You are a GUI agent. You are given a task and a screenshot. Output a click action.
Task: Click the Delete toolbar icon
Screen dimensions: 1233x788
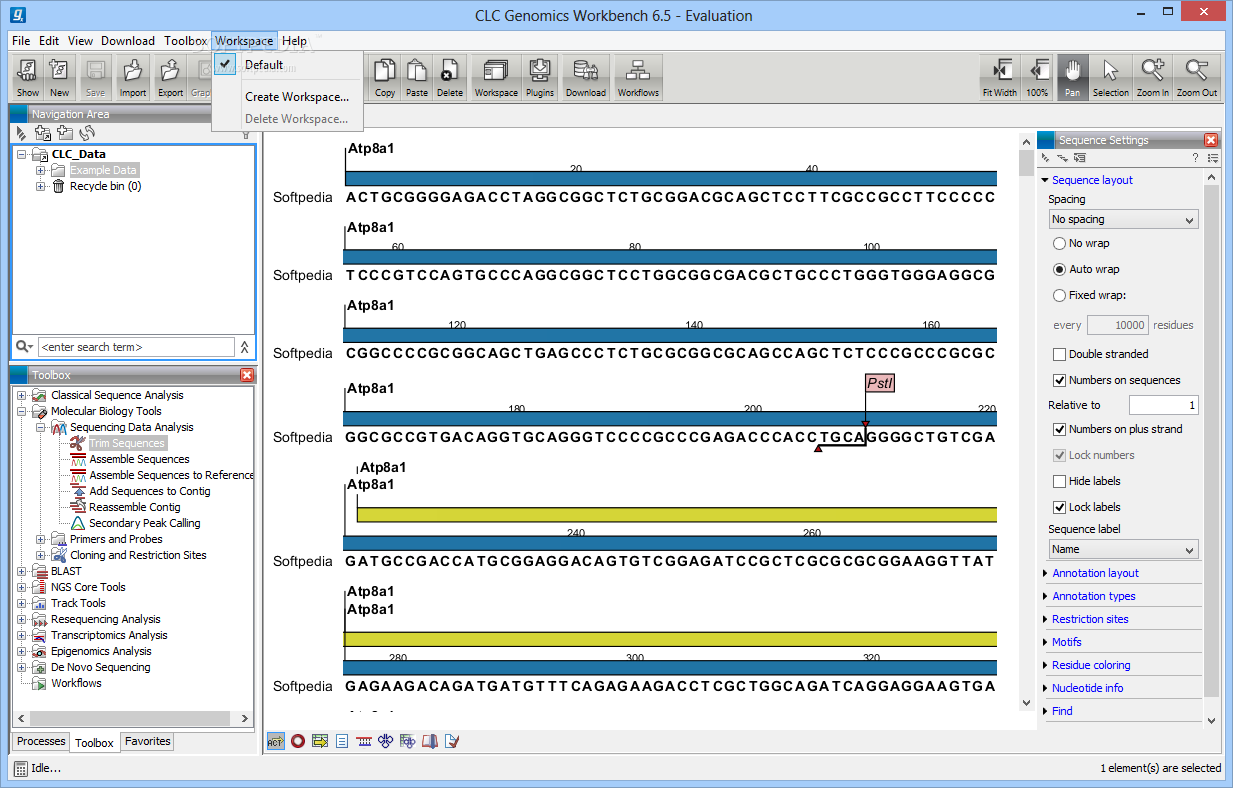[450, 77]
